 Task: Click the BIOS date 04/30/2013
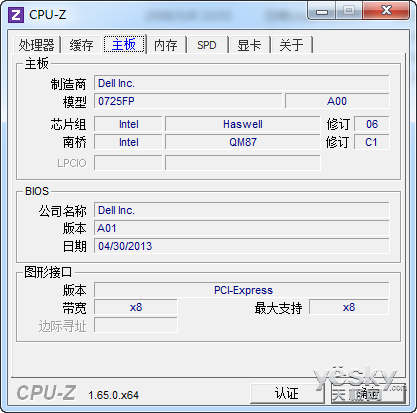point(242,246)
